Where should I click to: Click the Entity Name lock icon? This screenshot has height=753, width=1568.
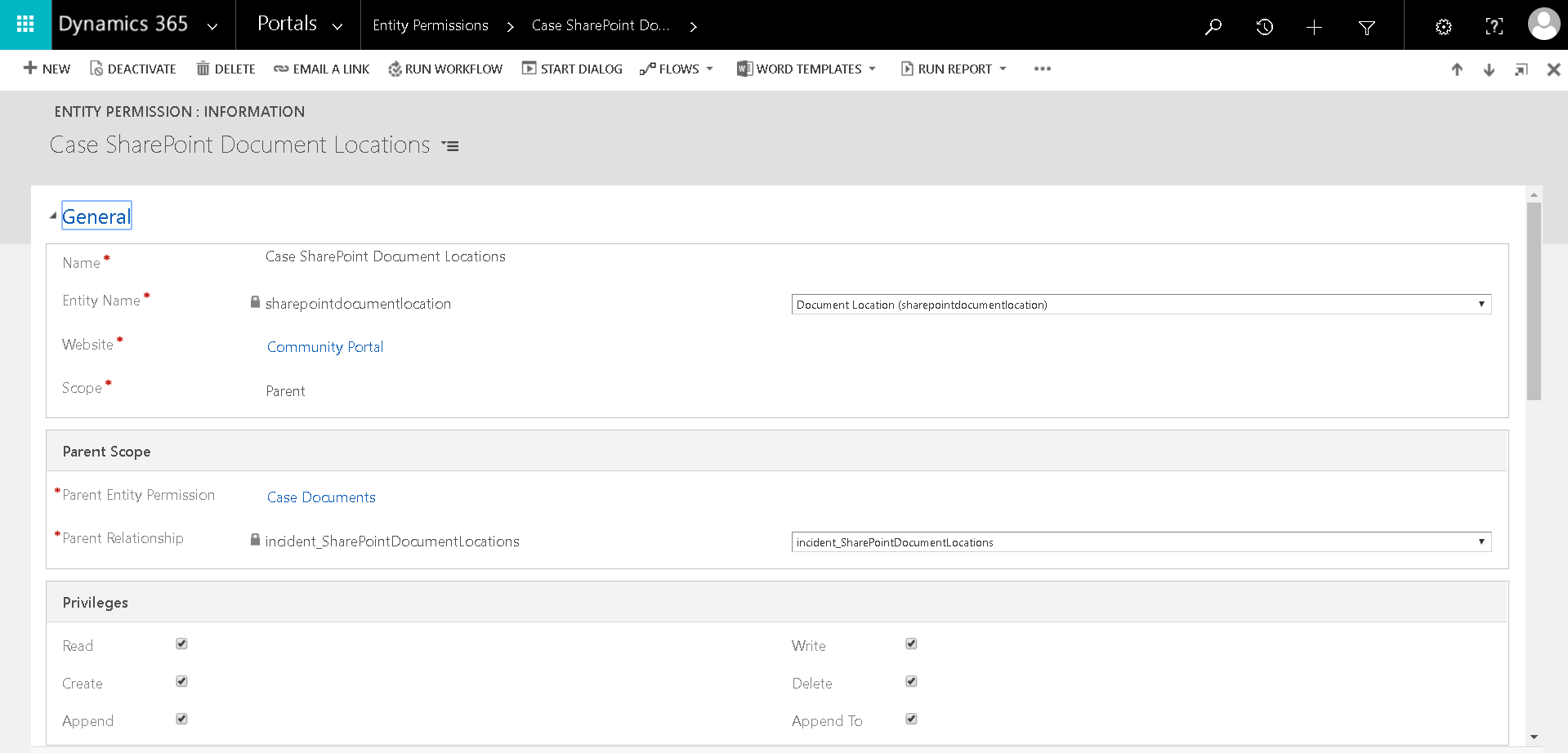(255, 302)
